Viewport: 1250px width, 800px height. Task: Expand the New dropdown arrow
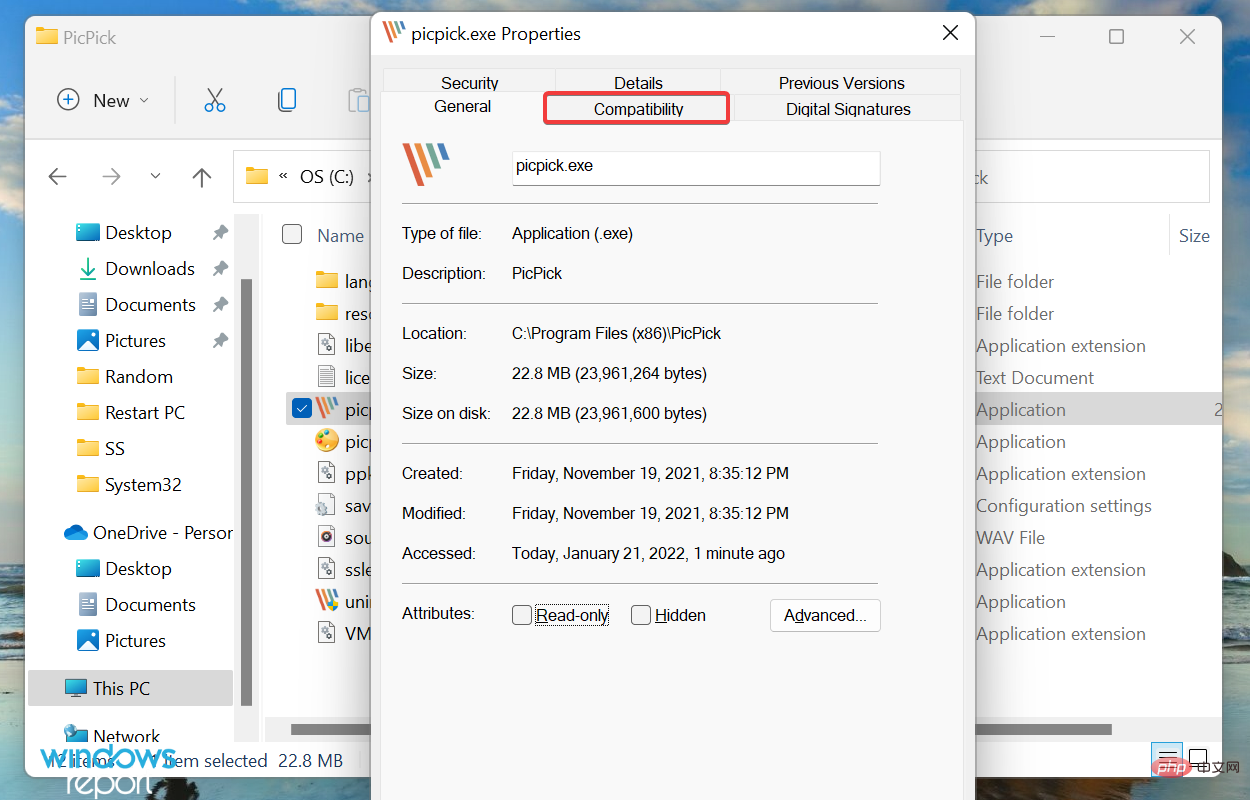click(144, 100)
